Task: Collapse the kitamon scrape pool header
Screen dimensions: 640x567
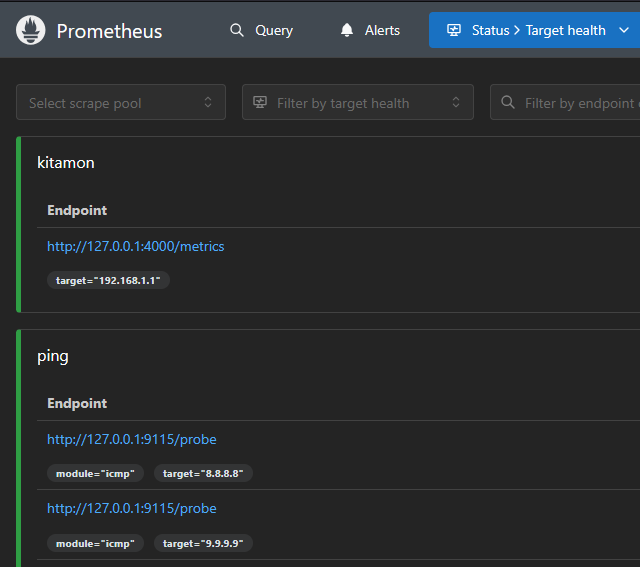Action: click(66, 162)
